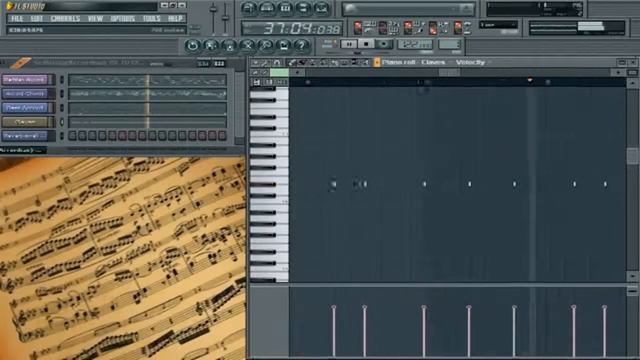
Task: Toggle the Claves channel select LED
Action: 62,122
